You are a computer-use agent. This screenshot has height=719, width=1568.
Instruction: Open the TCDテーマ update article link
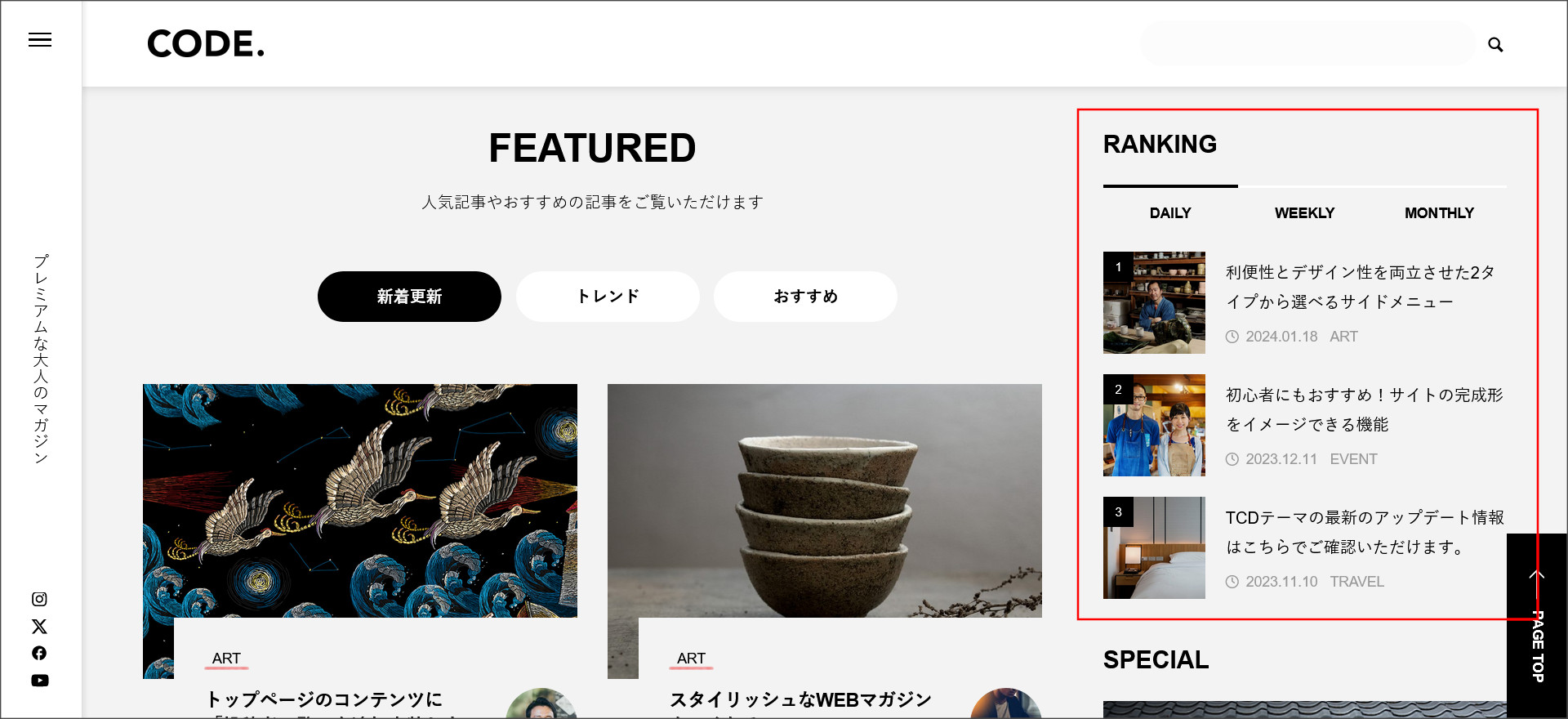[x=1364, y=532]
